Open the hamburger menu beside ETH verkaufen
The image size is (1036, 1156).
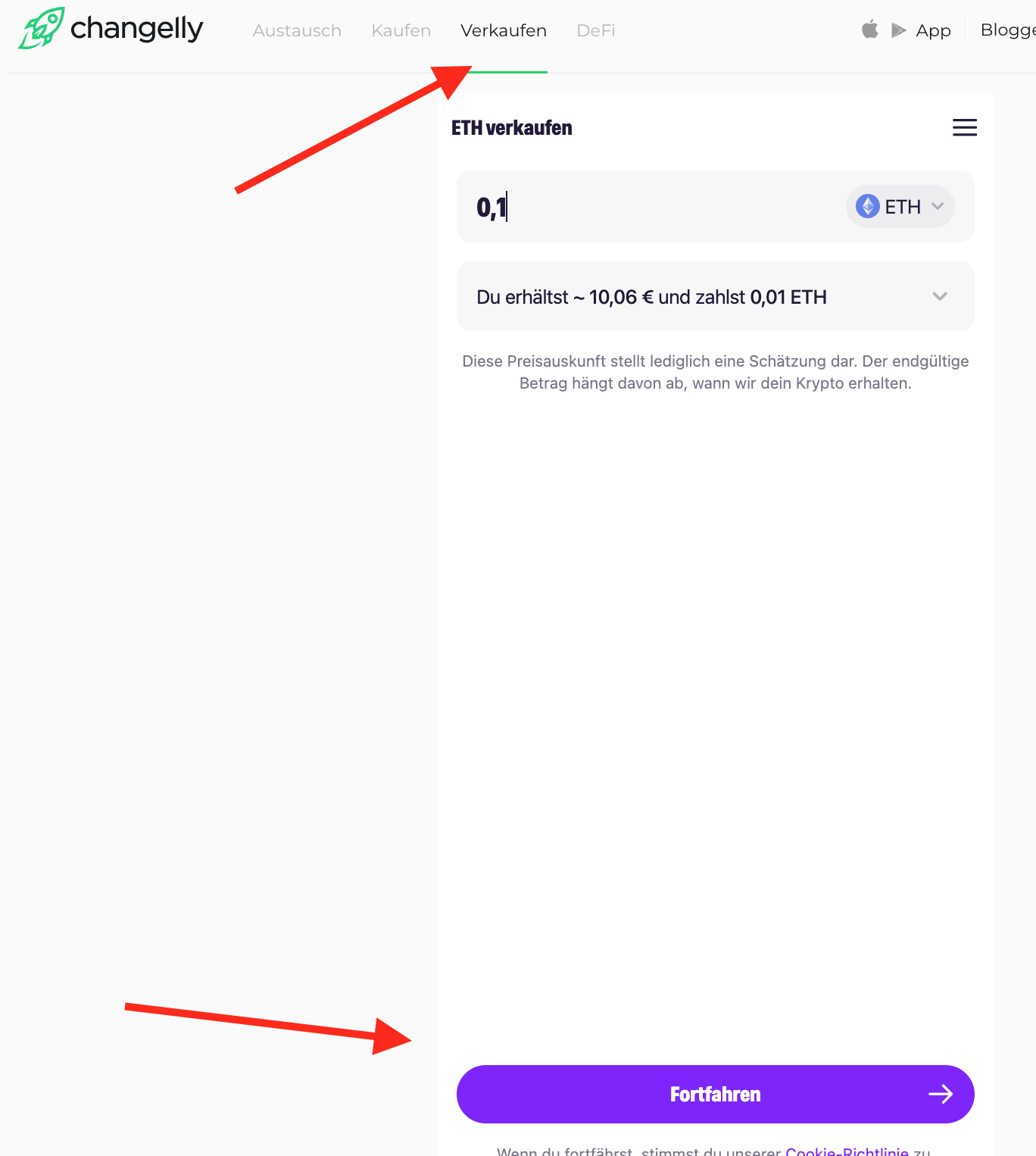pyautogui.click(x=964, y=127)
